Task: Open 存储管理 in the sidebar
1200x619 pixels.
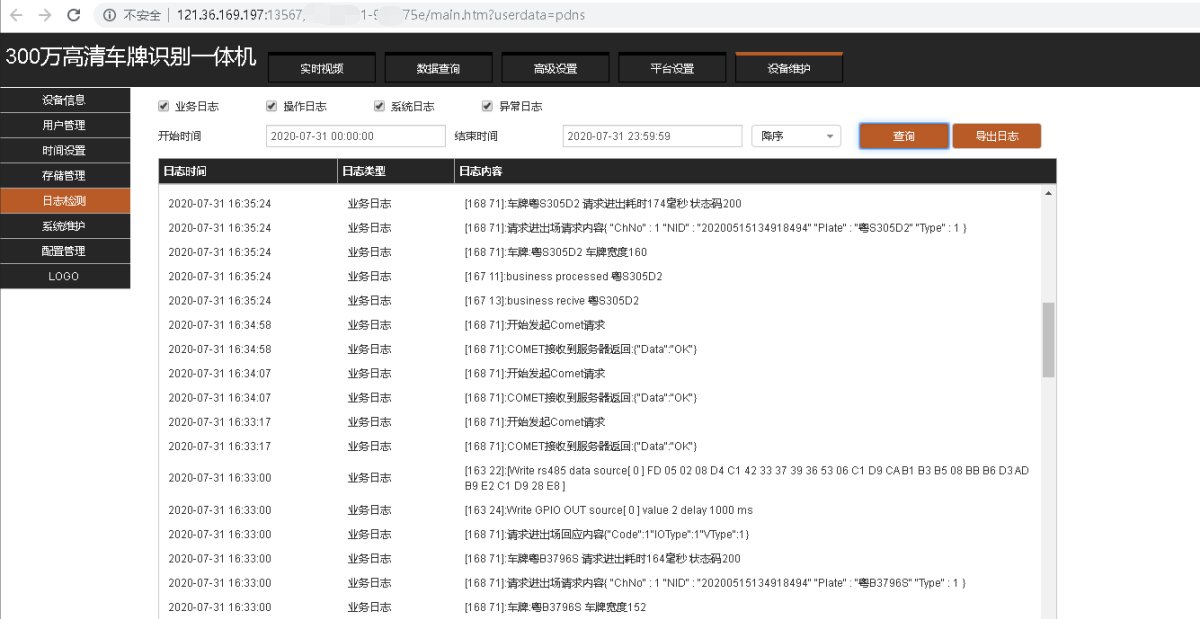Action: coord(65,175)
